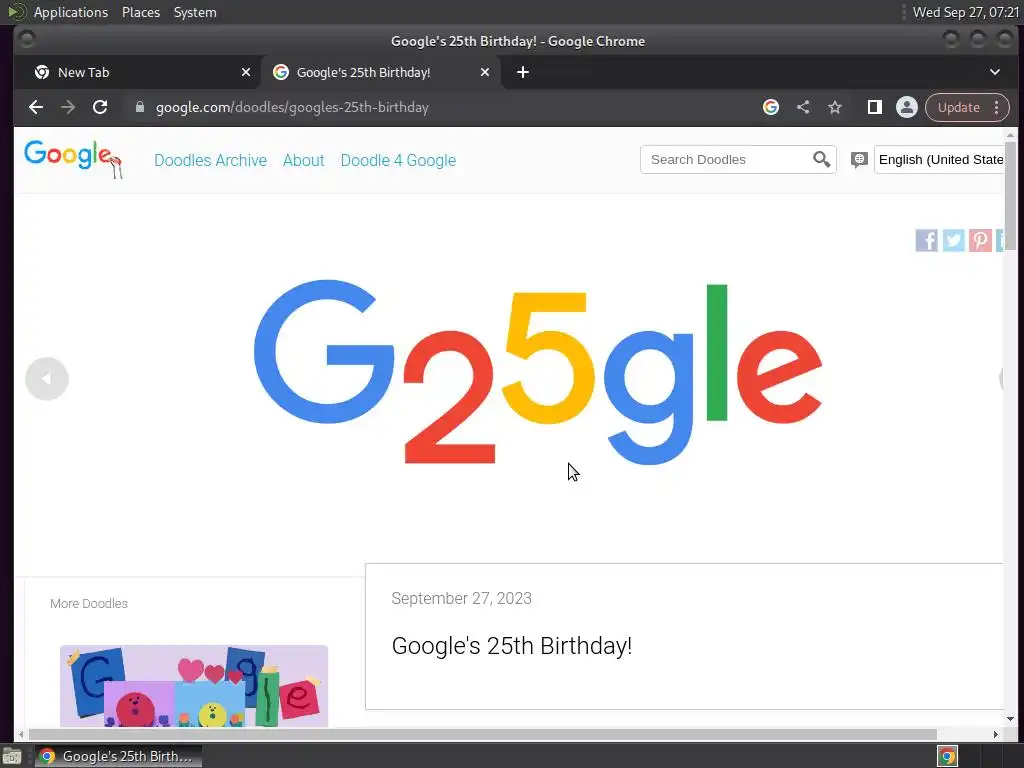Open the profile avatar menu
The width and height of the screenshot is (1024, 768).
click(x=906, y=107)
